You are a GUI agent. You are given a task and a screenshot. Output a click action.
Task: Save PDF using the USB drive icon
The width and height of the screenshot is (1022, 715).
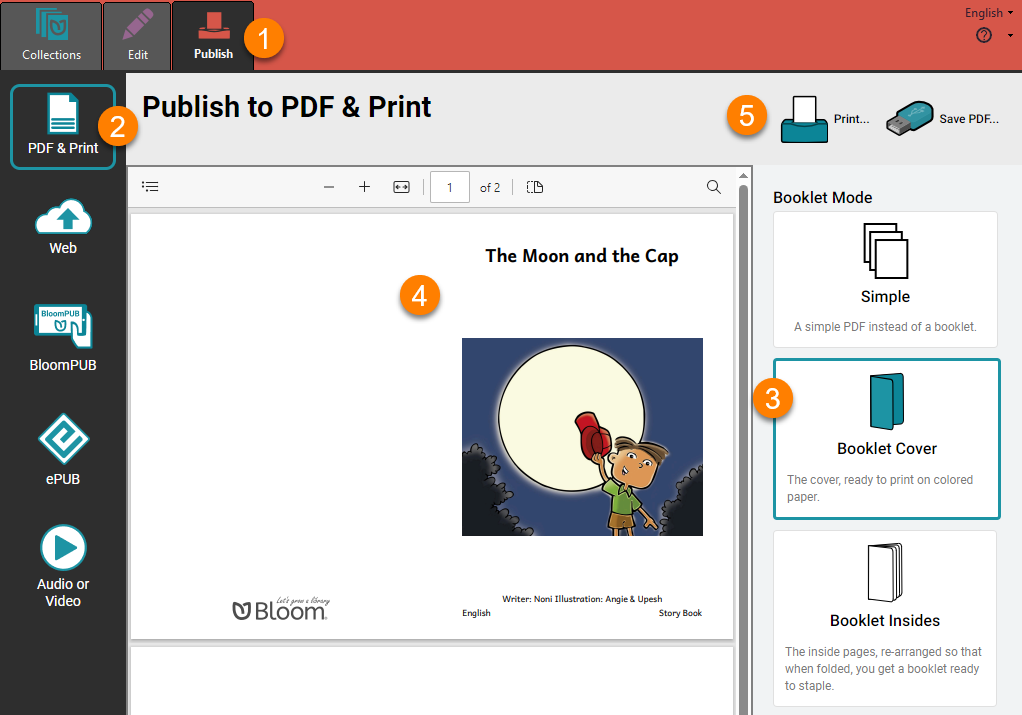coord(942,119)
